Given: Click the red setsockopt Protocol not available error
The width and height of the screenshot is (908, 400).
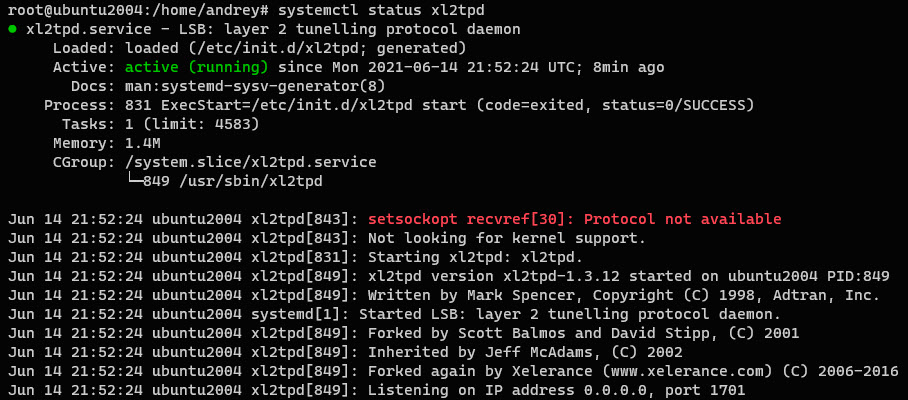Looking at the screenshot, I should [x=574, y=219].
